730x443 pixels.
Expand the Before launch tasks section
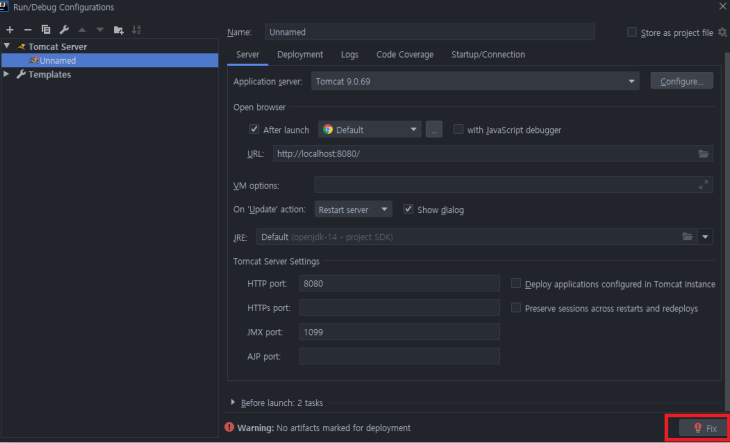click(x=232, y=402)
